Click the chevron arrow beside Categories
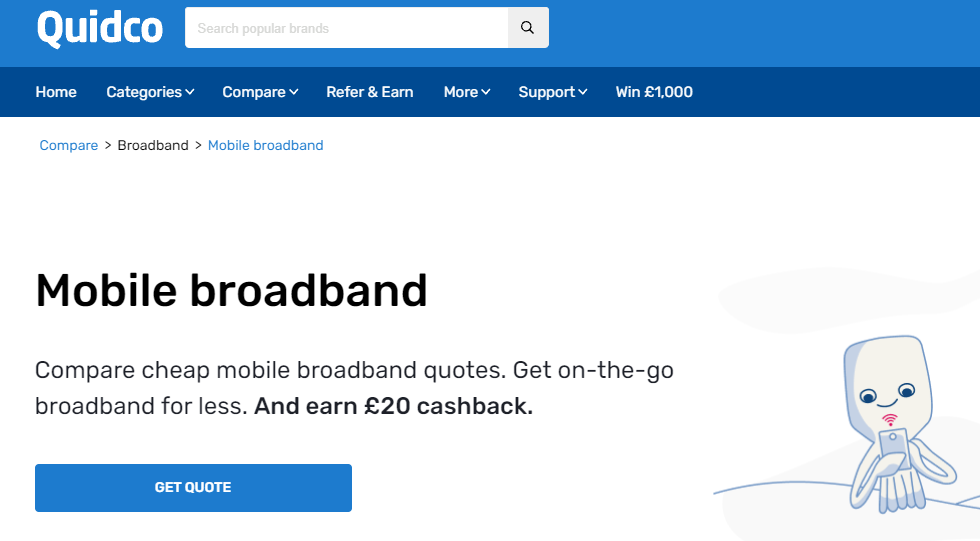This screenshot has height=541, width=980. point(190,92)
